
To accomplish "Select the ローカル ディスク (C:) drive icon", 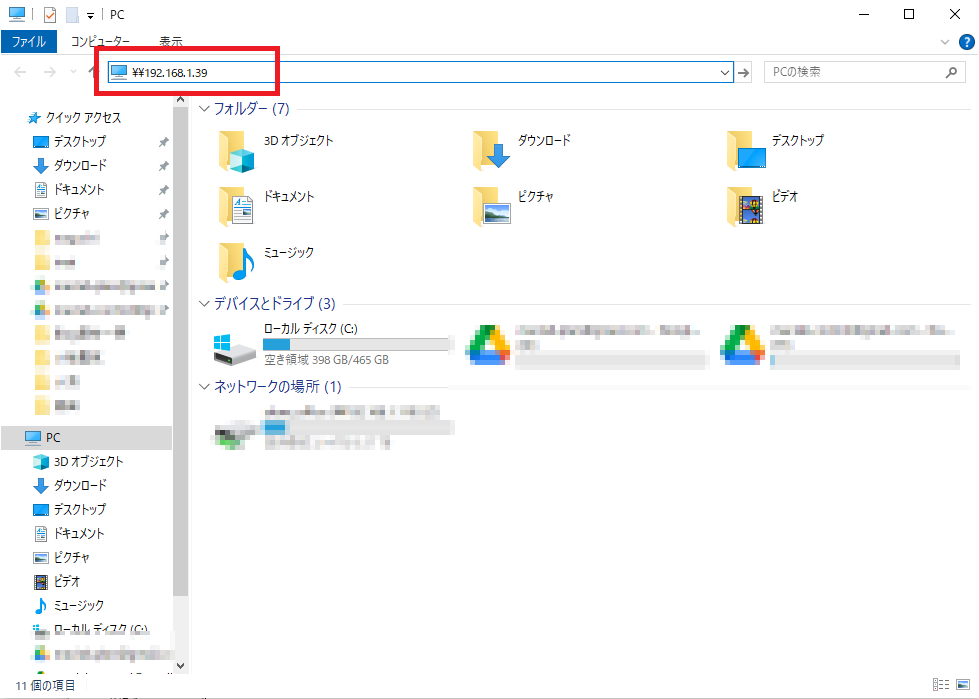I will point(234,350).
